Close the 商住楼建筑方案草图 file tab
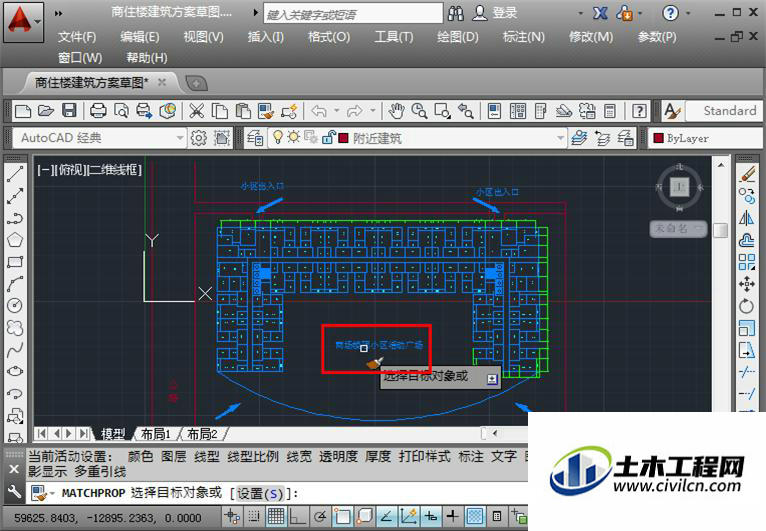Viewport: 766px width, 531px height. tap(162, 82)
